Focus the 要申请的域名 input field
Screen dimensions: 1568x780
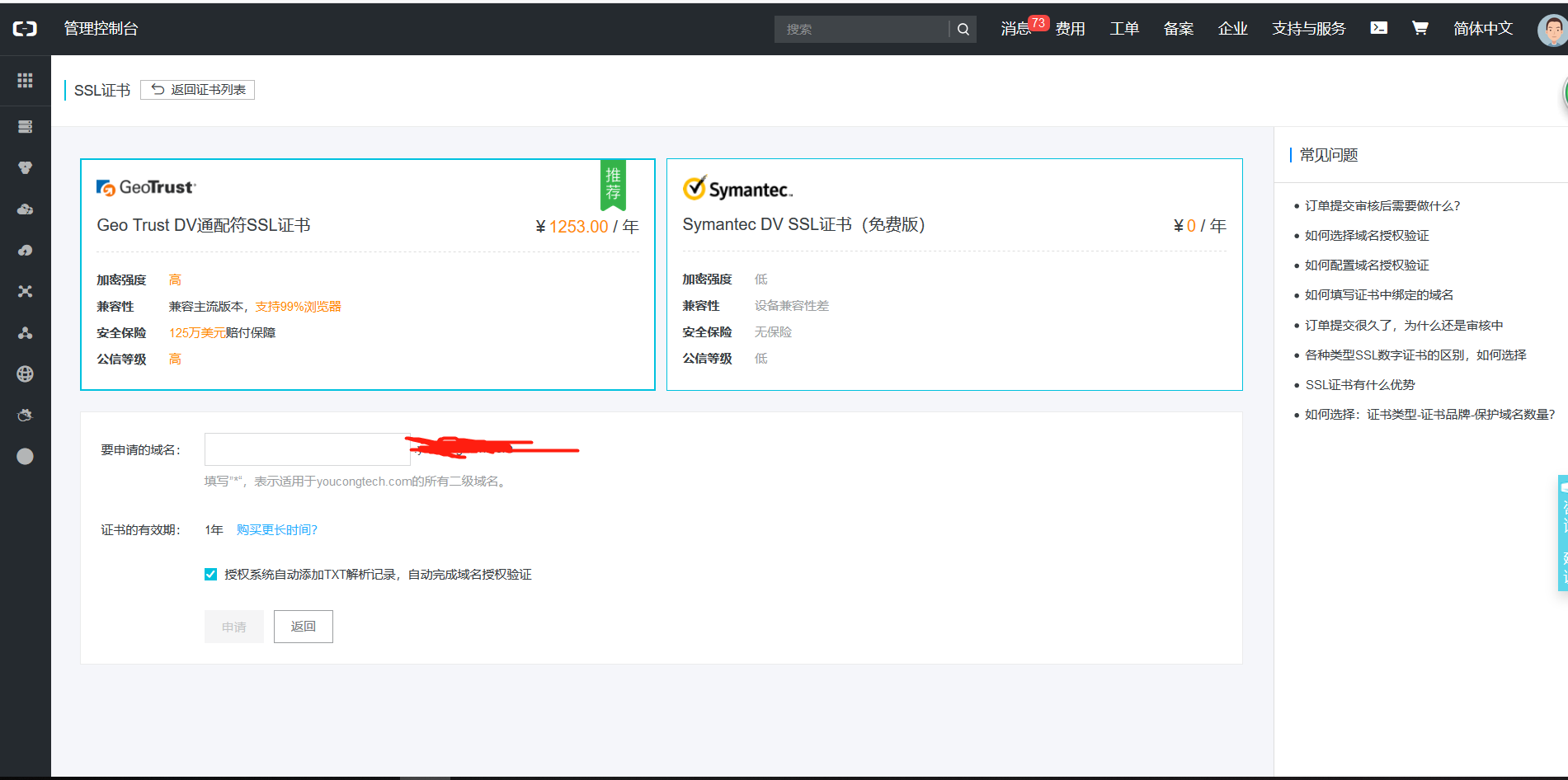(307, 449)
